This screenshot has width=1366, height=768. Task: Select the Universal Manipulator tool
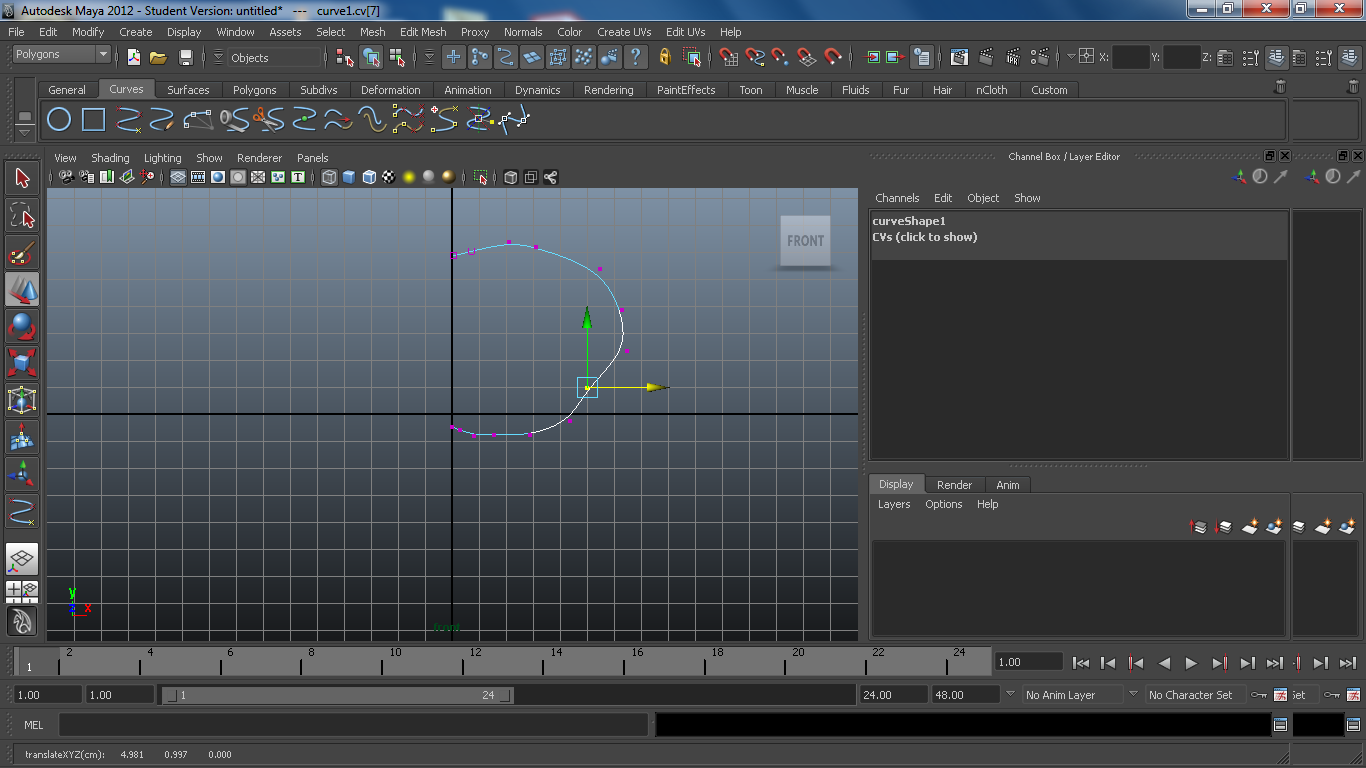[22, 400]
